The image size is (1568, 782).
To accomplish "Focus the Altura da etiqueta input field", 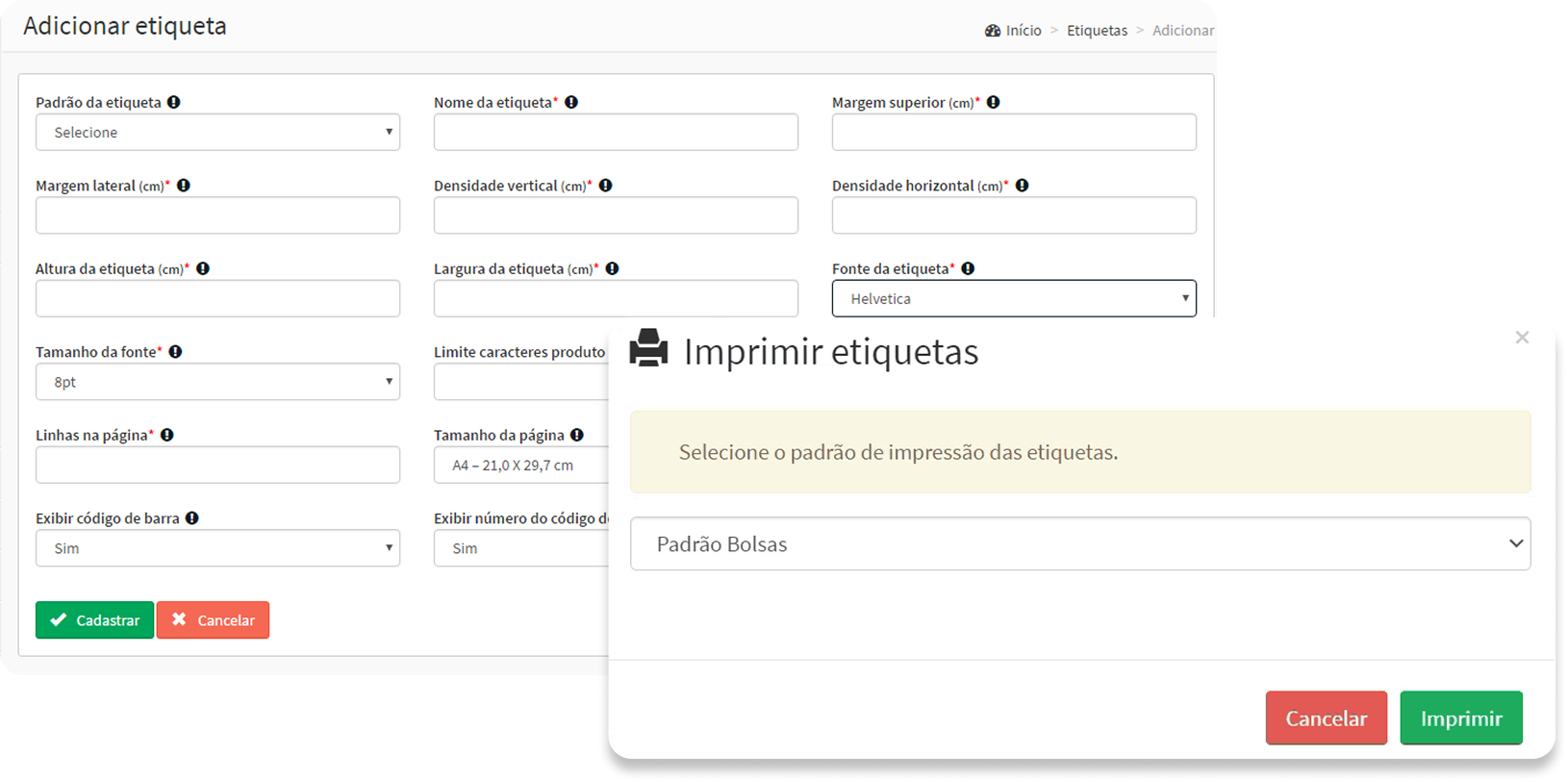I will point(218,298).
